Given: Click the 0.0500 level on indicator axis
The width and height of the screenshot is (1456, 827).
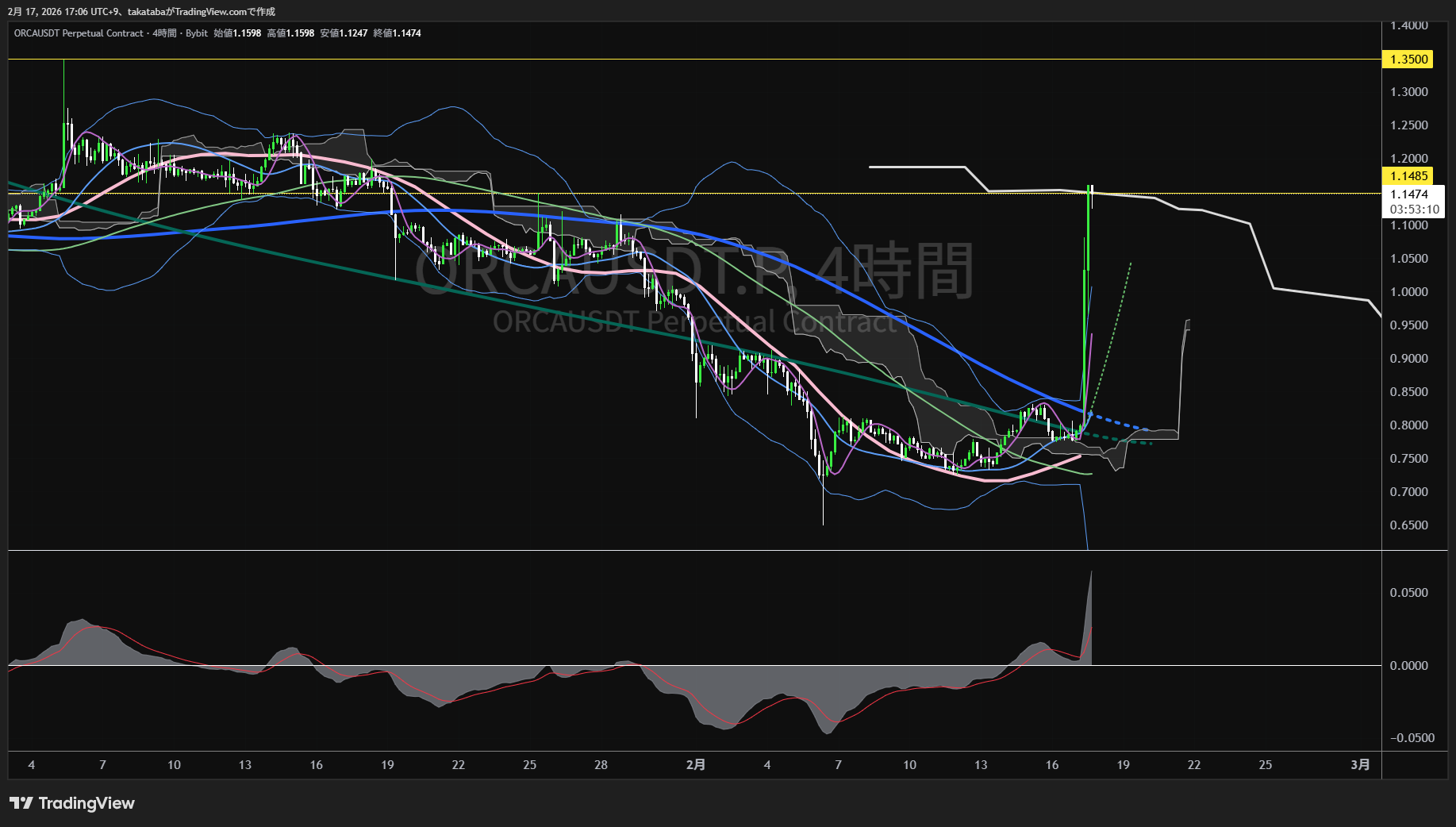Looking at the screenshot, I should click(x=1408, y=593).
